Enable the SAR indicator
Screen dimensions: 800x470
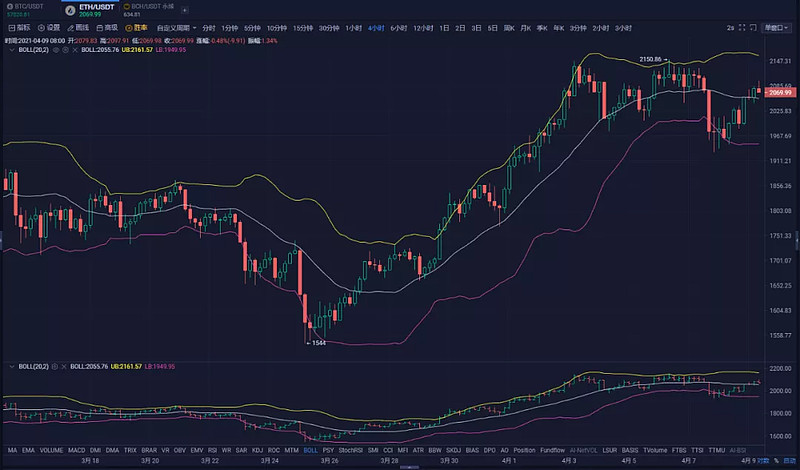241,450
